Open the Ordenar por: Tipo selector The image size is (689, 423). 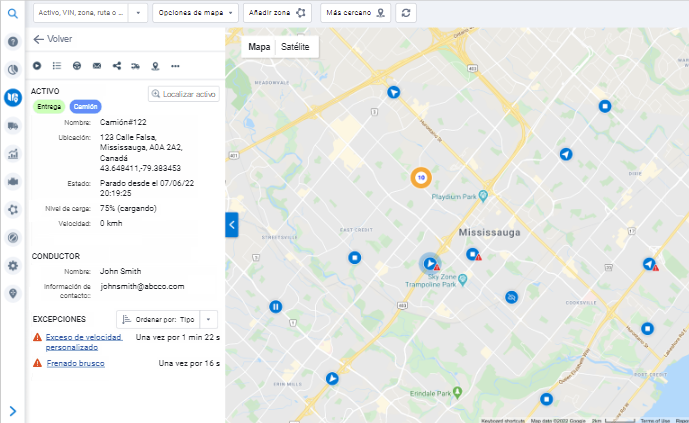[x=158, y=319]
